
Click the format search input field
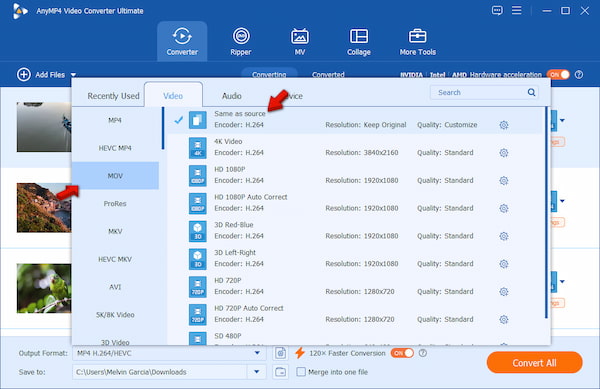(484, 92)
